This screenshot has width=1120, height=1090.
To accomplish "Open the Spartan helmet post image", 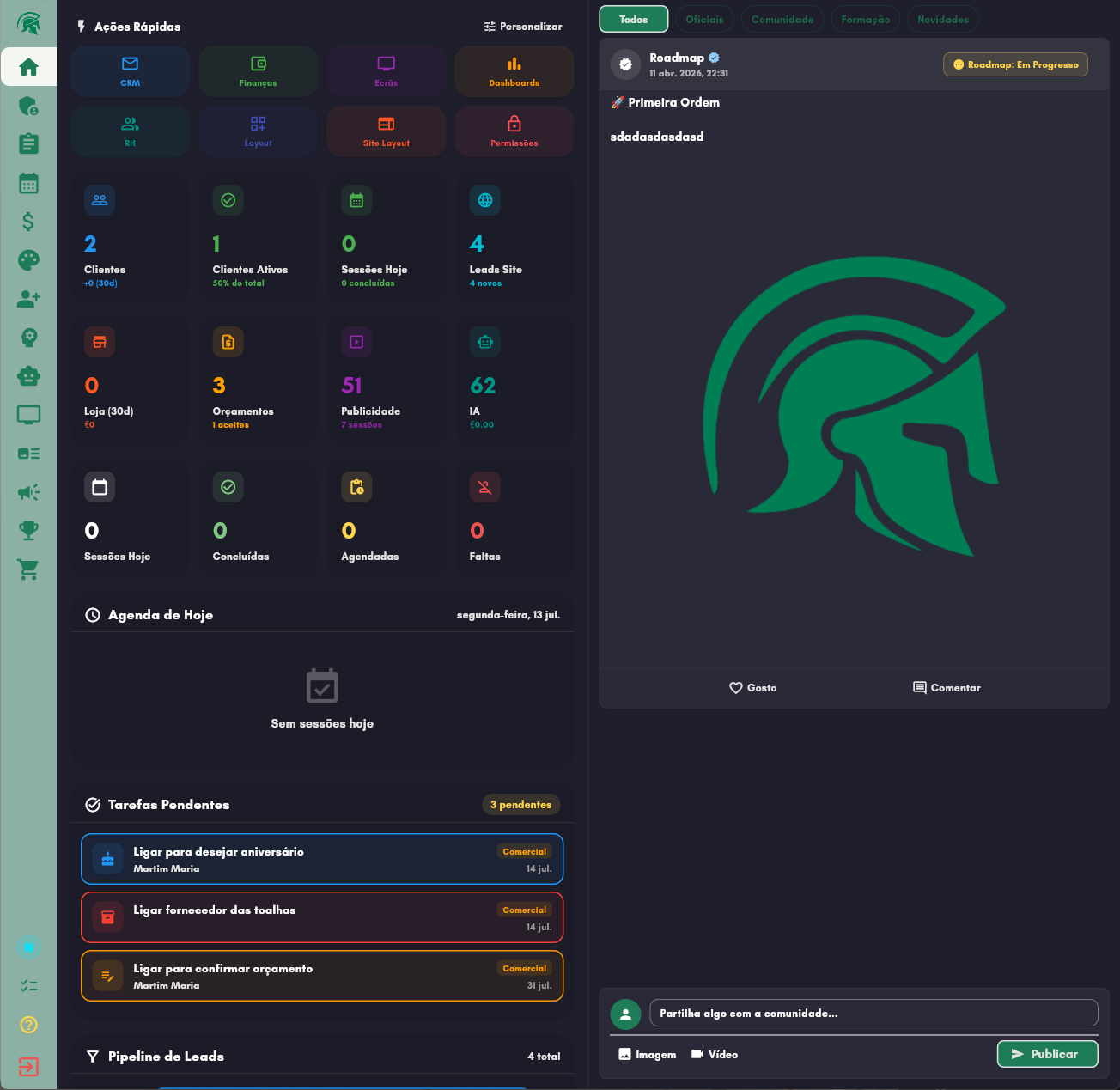I will point(854,407).
